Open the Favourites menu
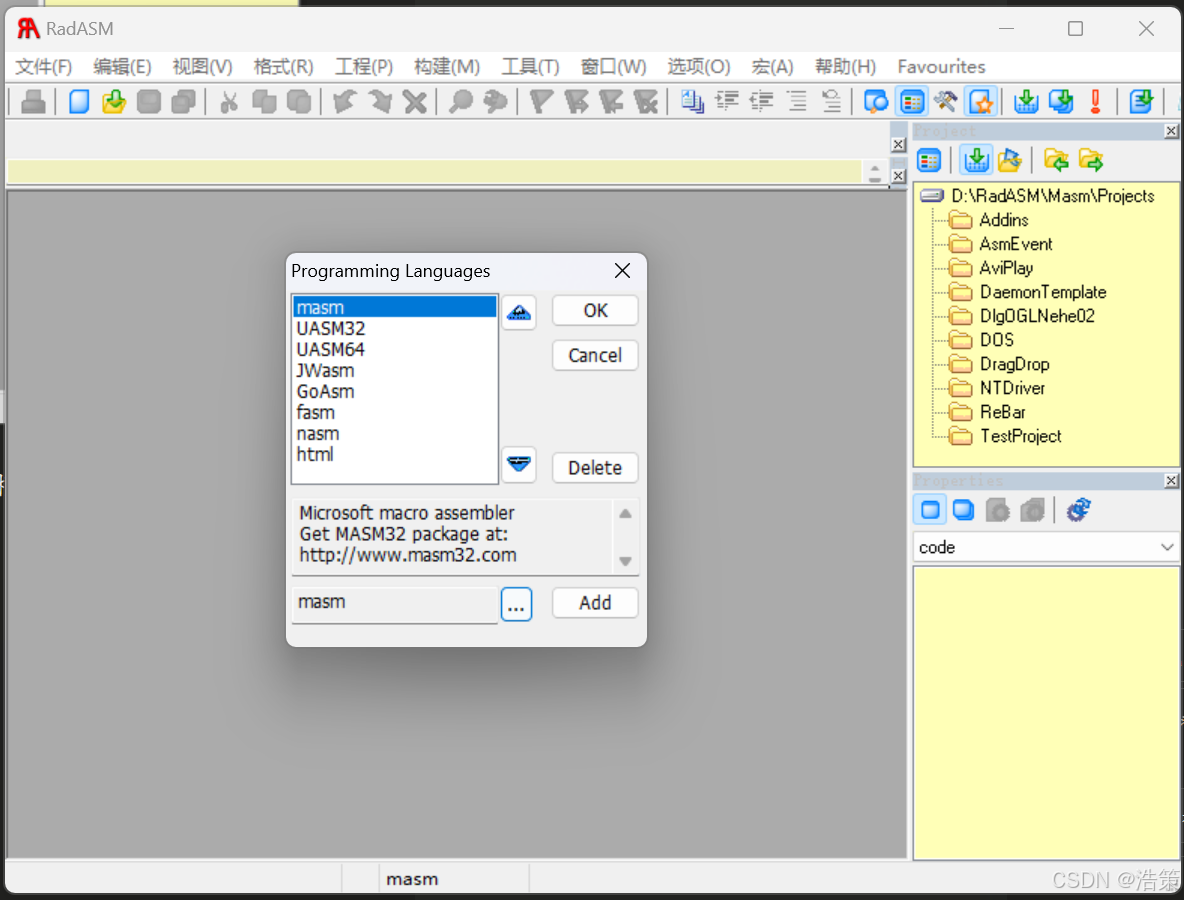 tap(941, 66)
